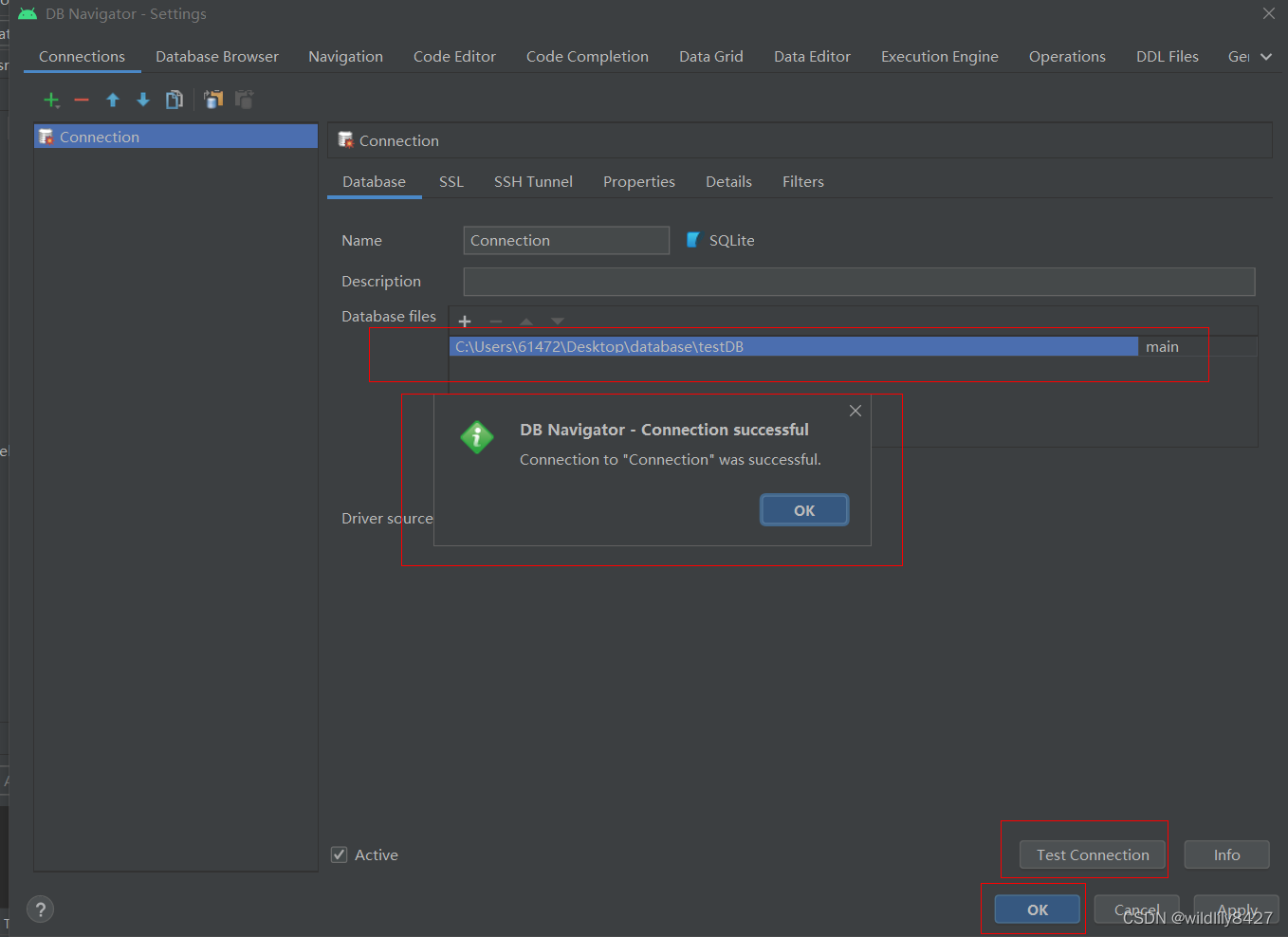Switch to DDL Files tab
The image size is (1288, 937).
tap(1168, 57)
